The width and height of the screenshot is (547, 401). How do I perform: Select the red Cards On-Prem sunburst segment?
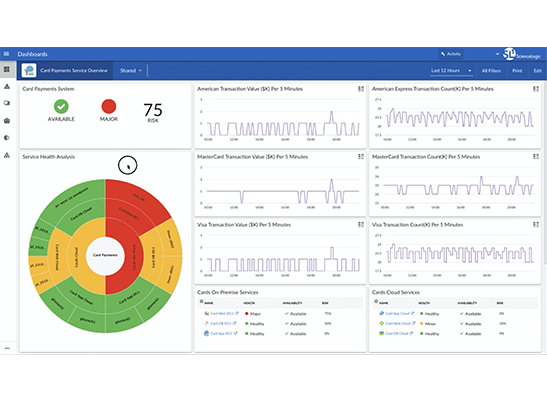tap(133, 257)
